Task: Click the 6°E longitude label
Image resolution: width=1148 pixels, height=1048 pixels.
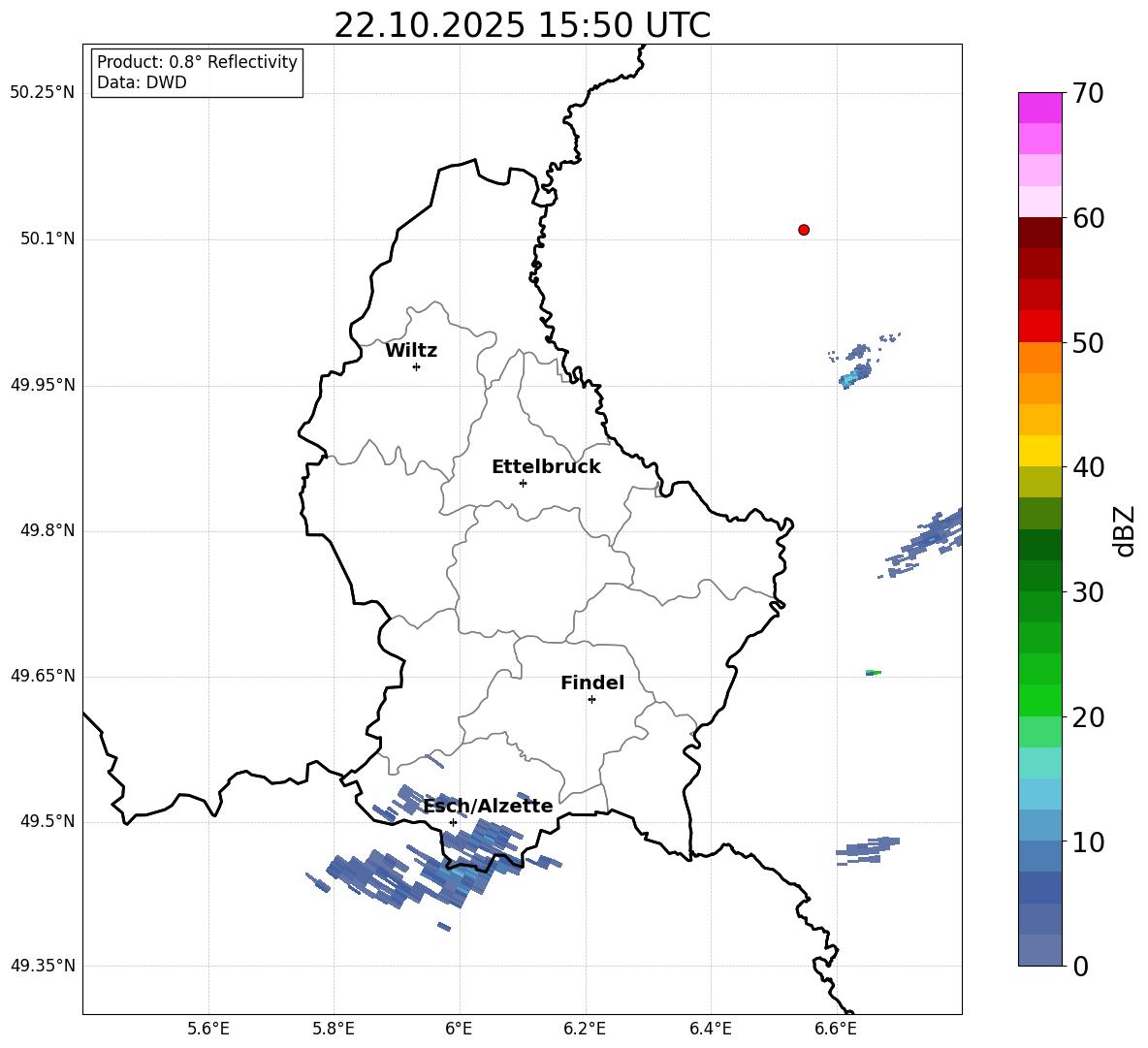Action: (x=459, y=1029)
